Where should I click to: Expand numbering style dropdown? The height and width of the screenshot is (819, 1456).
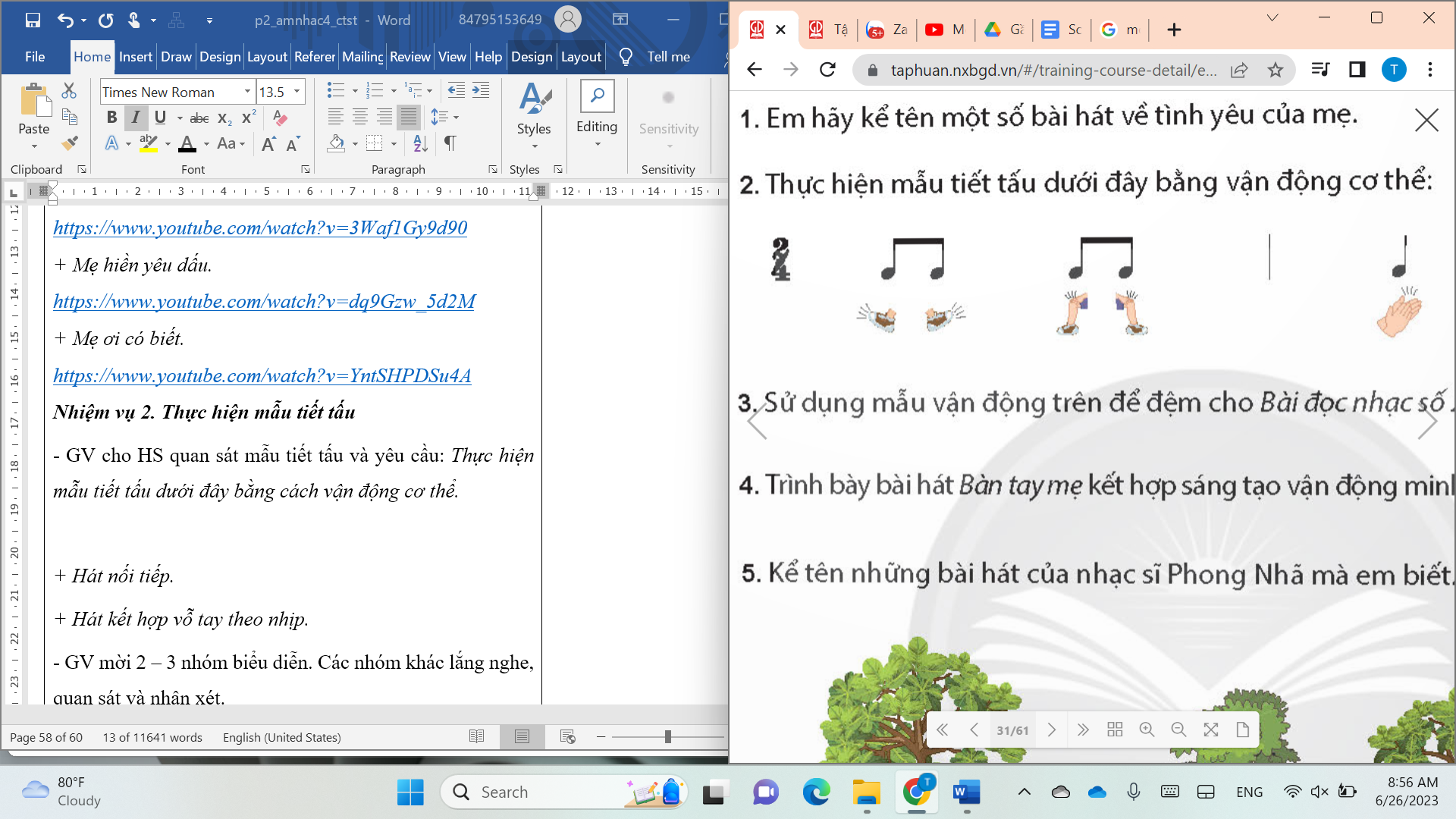394,91
